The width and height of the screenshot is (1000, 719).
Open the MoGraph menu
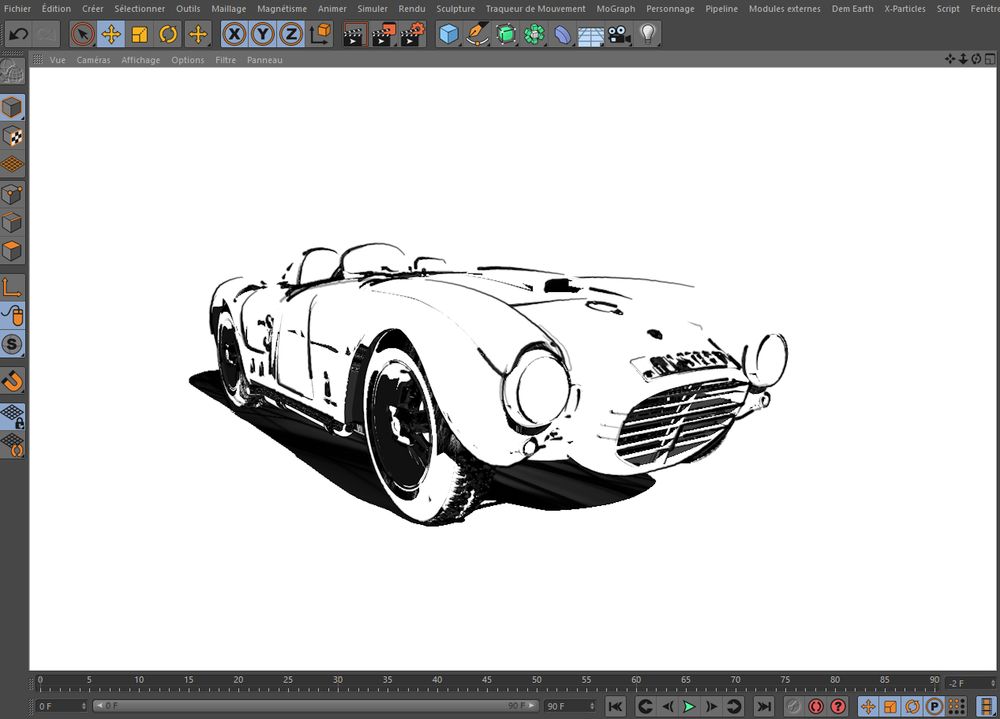(x=615, y=8)
